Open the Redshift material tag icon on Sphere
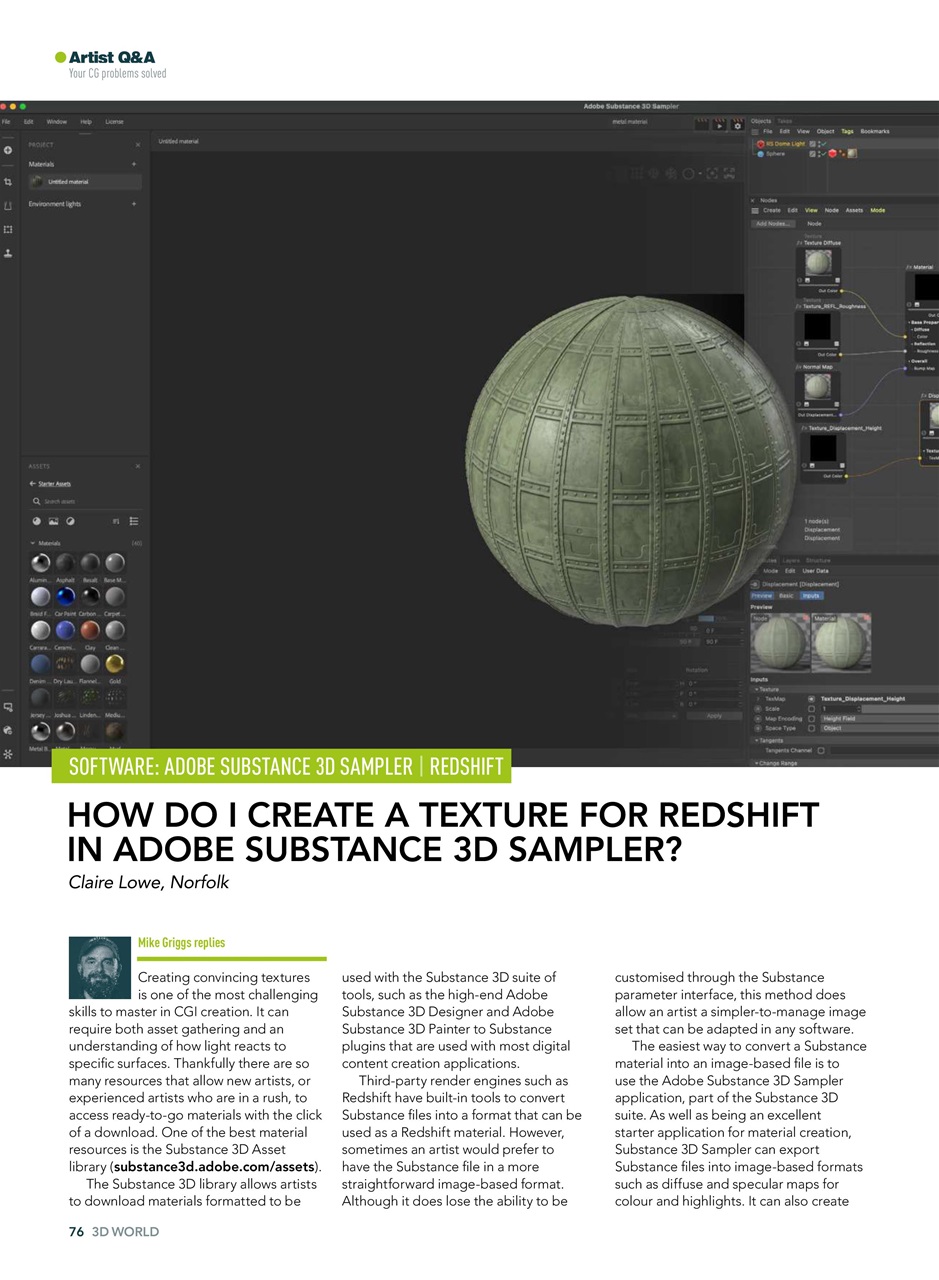Viewport: 939px width, 1280px height. click(832, 153)
